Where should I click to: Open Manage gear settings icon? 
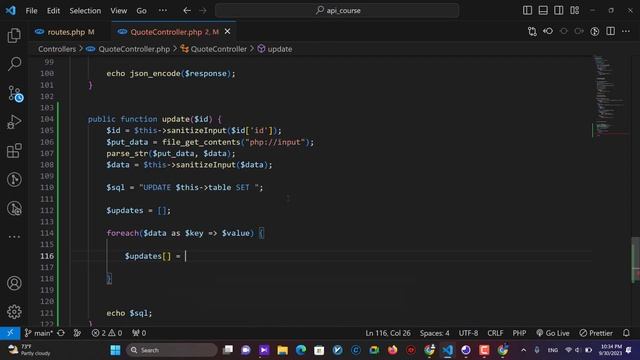click(x=14, y=312)
